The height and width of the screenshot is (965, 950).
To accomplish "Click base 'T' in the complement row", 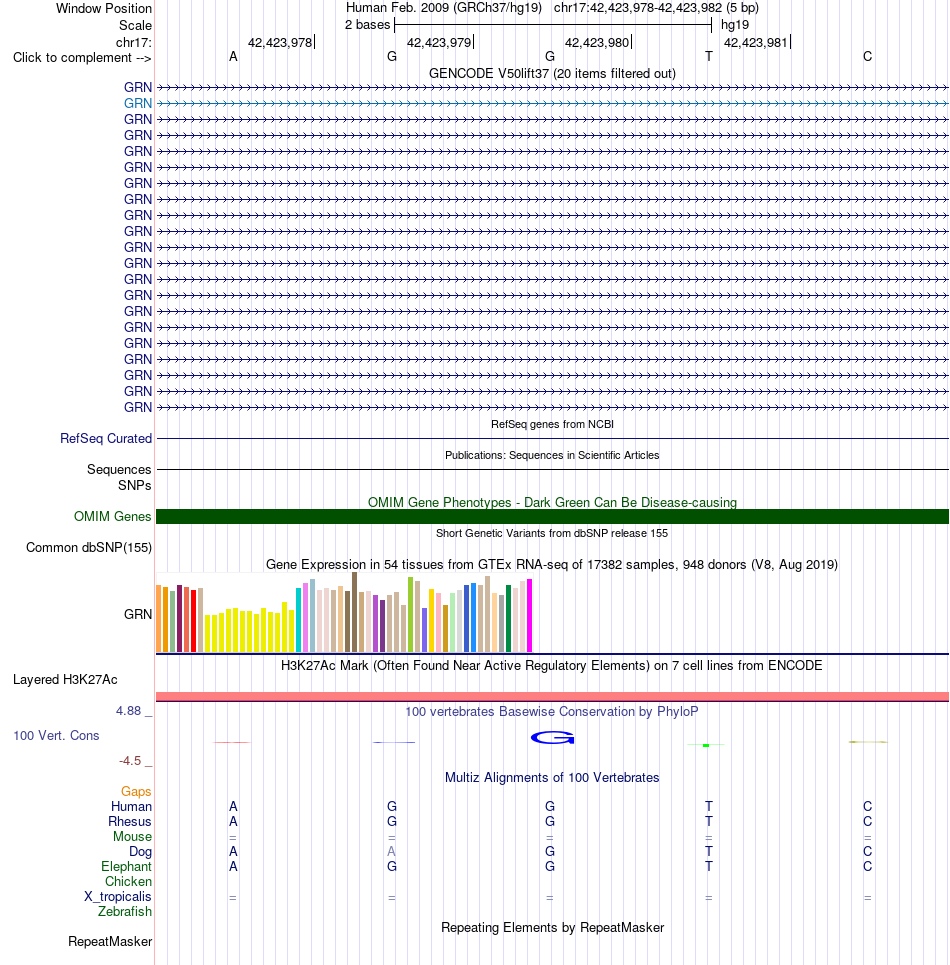I will click(709, 57).
